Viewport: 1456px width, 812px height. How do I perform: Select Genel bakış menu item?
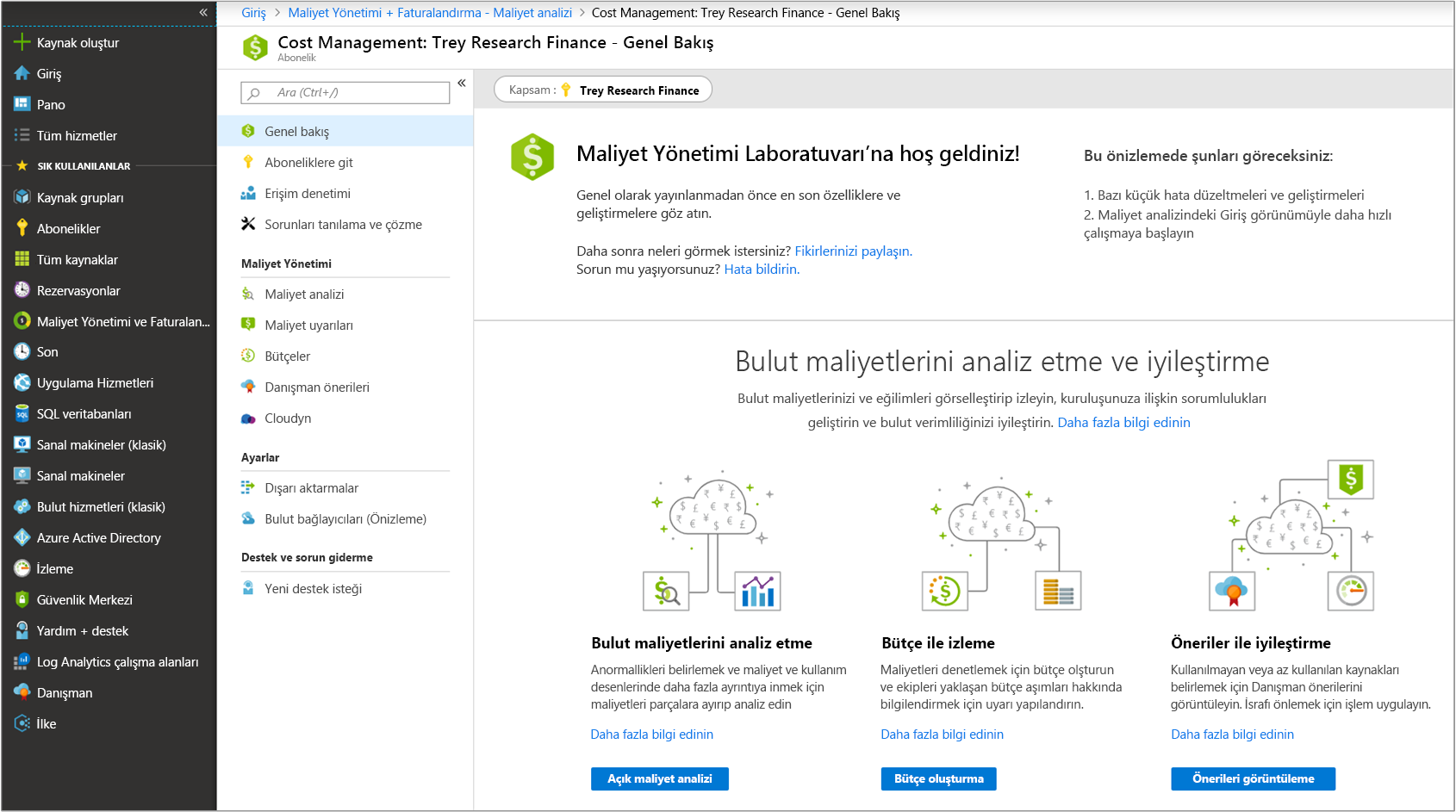tap(345, 131)
